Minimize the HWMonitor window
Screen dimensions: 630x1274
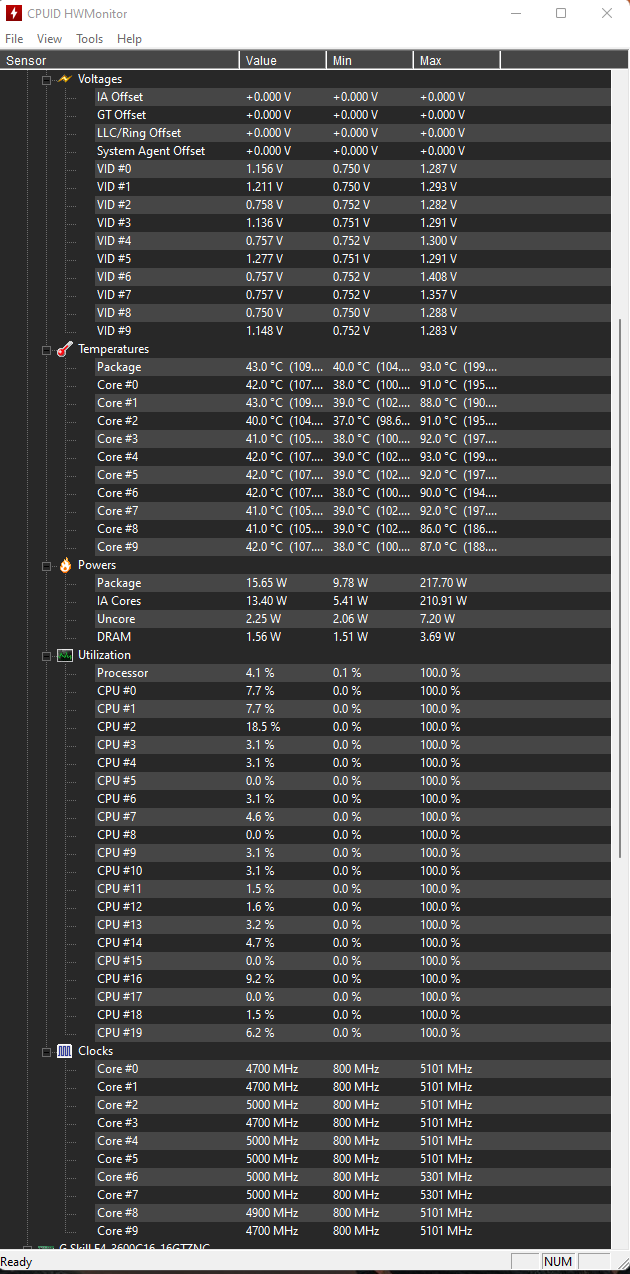(x=515, y=14)
